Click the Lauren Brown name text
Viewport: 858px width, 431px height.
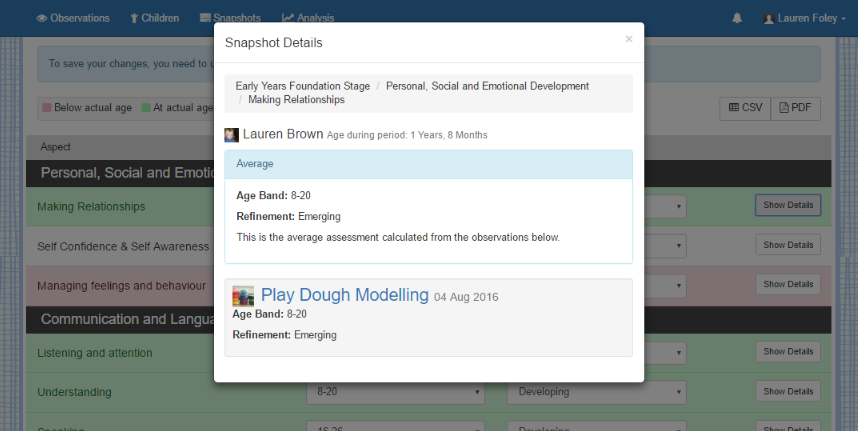pyautogui.click(x=283, y=135)
